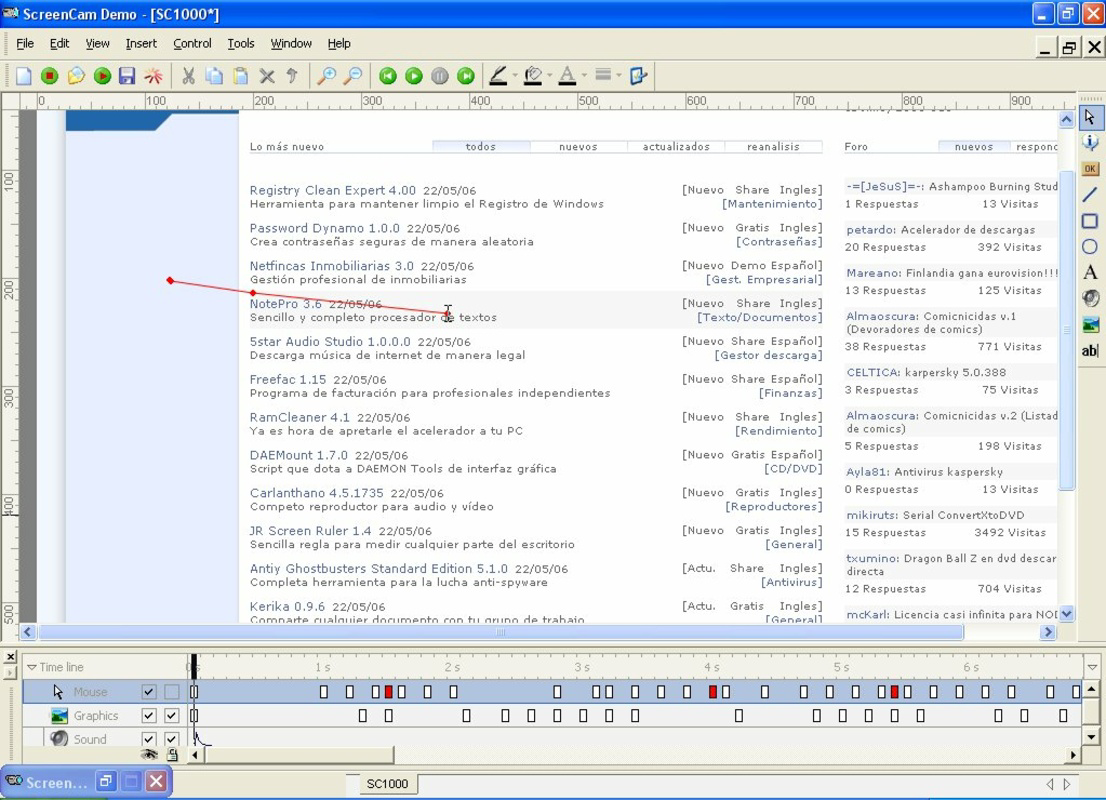
Task: Switch to the SC1000 document tab
Action: [387, 784]
